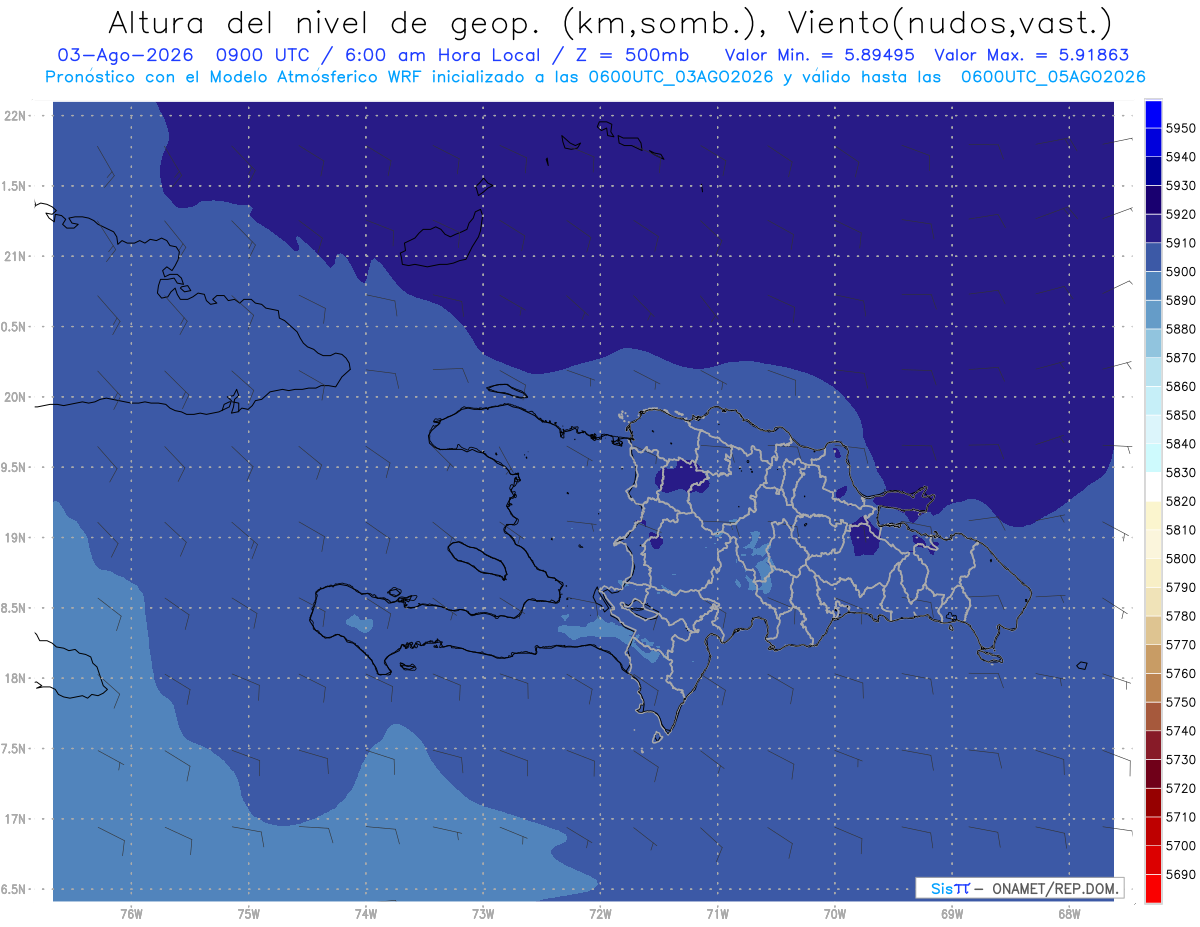Click the '0600UTC_05AGO2026' validity text
This screenshot has height=927, width=1200.
coord(1053,77)
